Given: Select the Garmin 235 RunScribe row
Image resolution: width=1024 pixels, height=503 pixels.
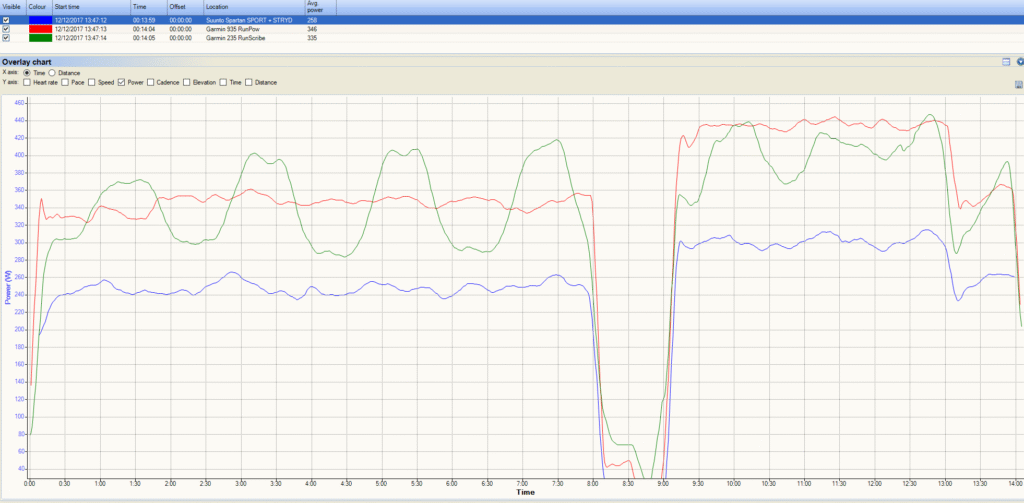Looking at the screenshot, I should tap(512, 38).
